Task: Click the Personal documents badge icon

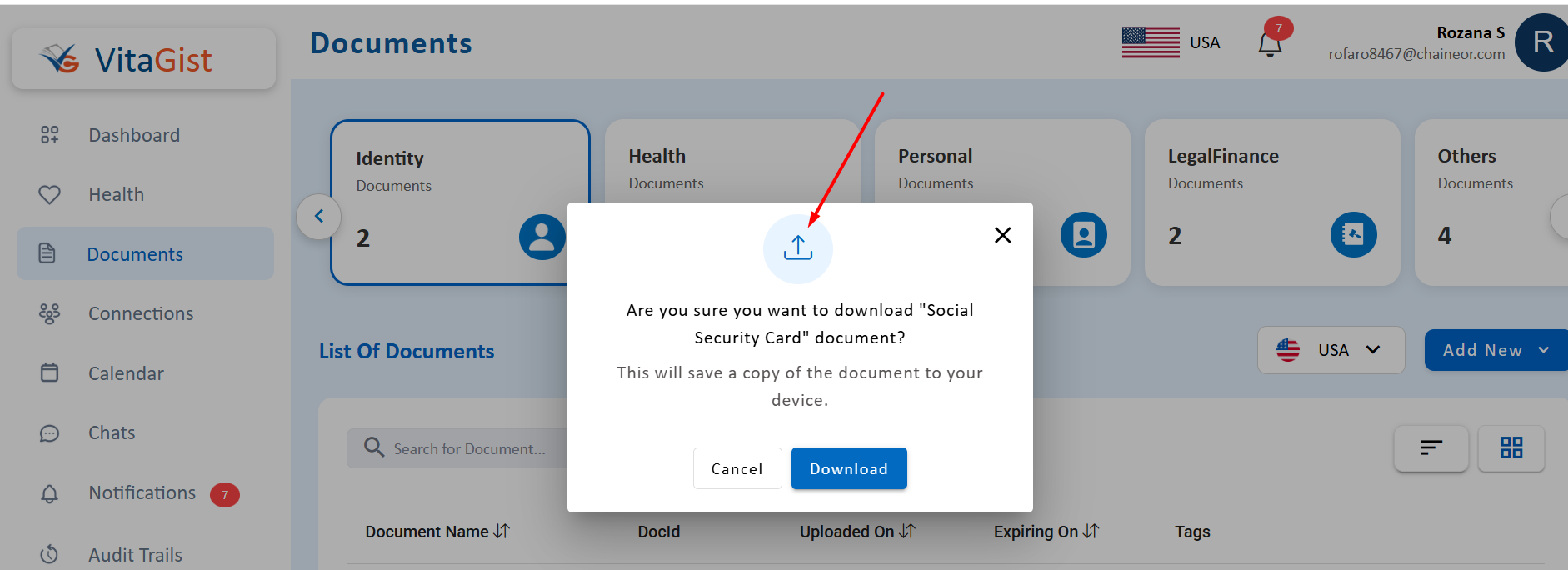Action: tap(1083, 235)
